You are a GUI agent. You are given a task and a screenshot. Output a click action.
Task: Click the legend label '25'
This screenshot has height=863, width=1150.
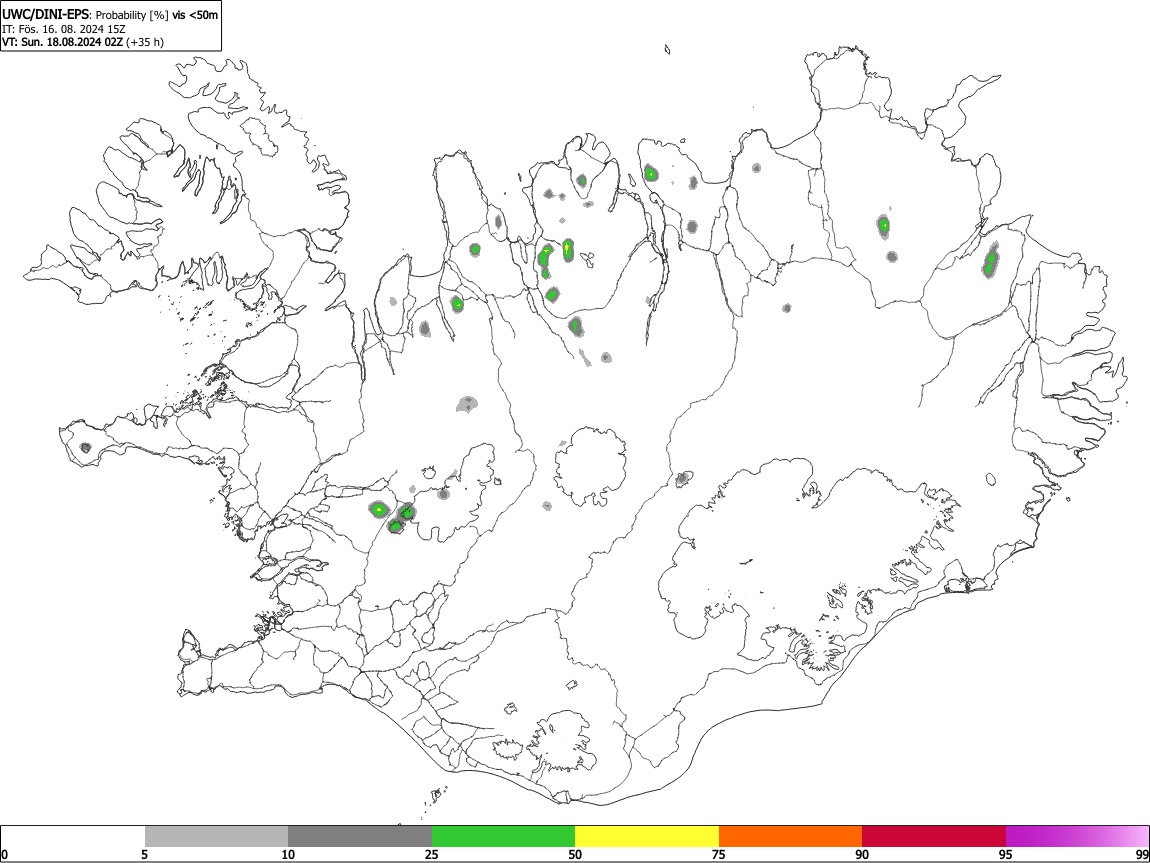[x=432, y=854]
